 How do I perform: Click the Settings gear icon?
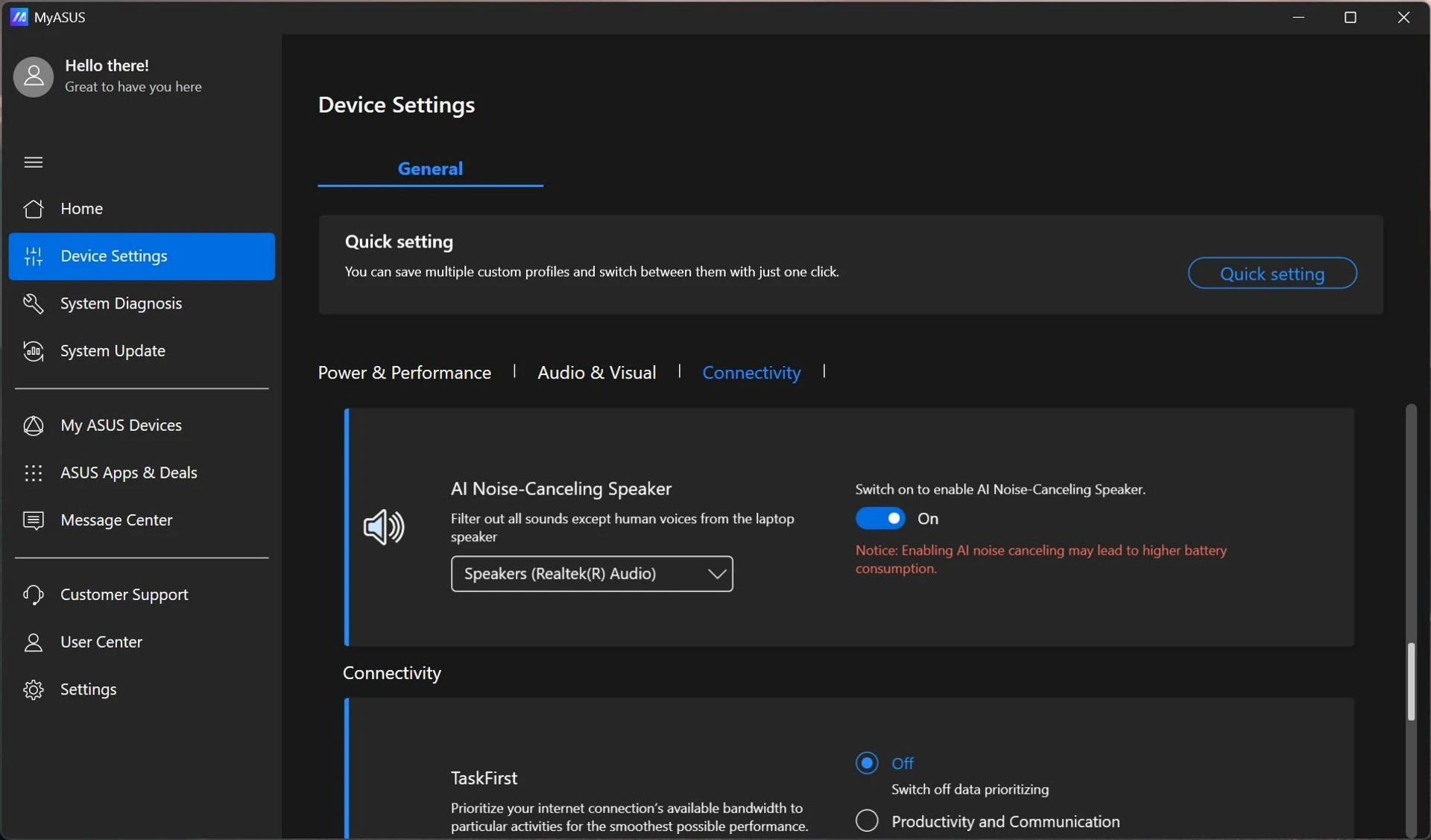34,689
